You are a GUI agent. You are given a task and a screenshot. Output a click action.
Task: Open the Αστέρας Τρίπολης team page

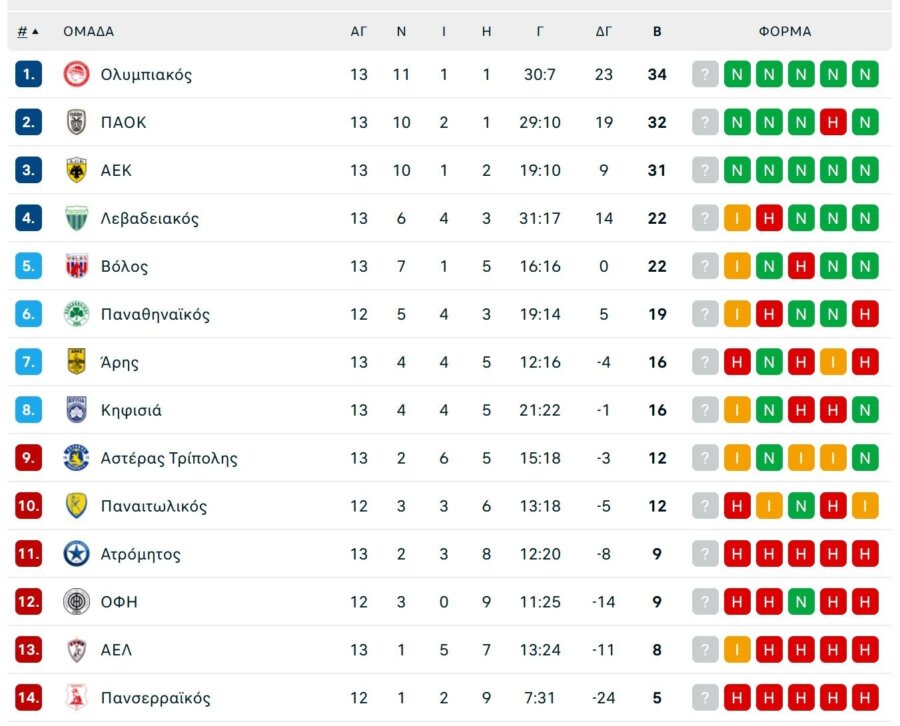click(x=169, y=458)
